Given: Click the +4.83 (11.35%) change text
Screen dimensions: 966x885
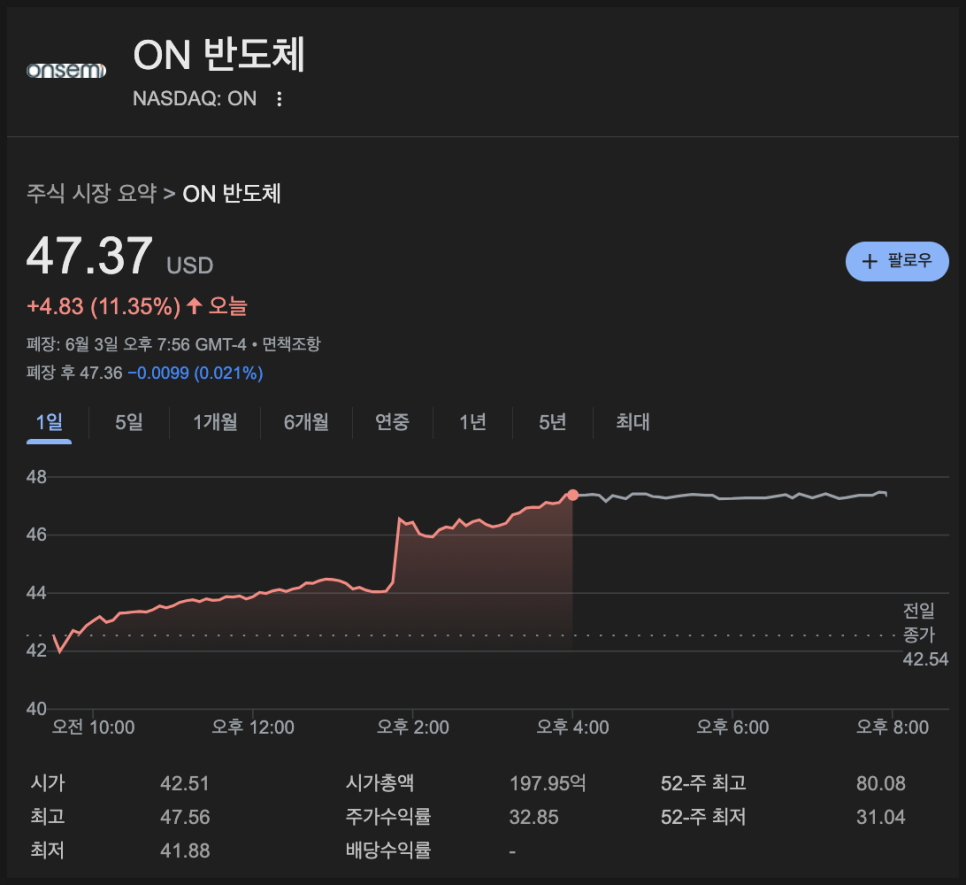Looking at the screenshot, I should pos(104,306).
